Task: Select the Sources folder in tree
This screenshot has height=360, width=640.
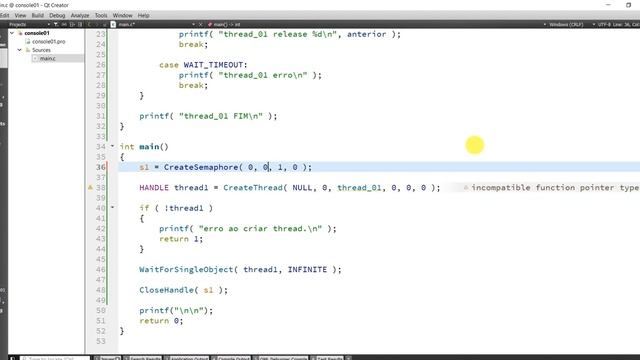Action: (x=41, y=50)
